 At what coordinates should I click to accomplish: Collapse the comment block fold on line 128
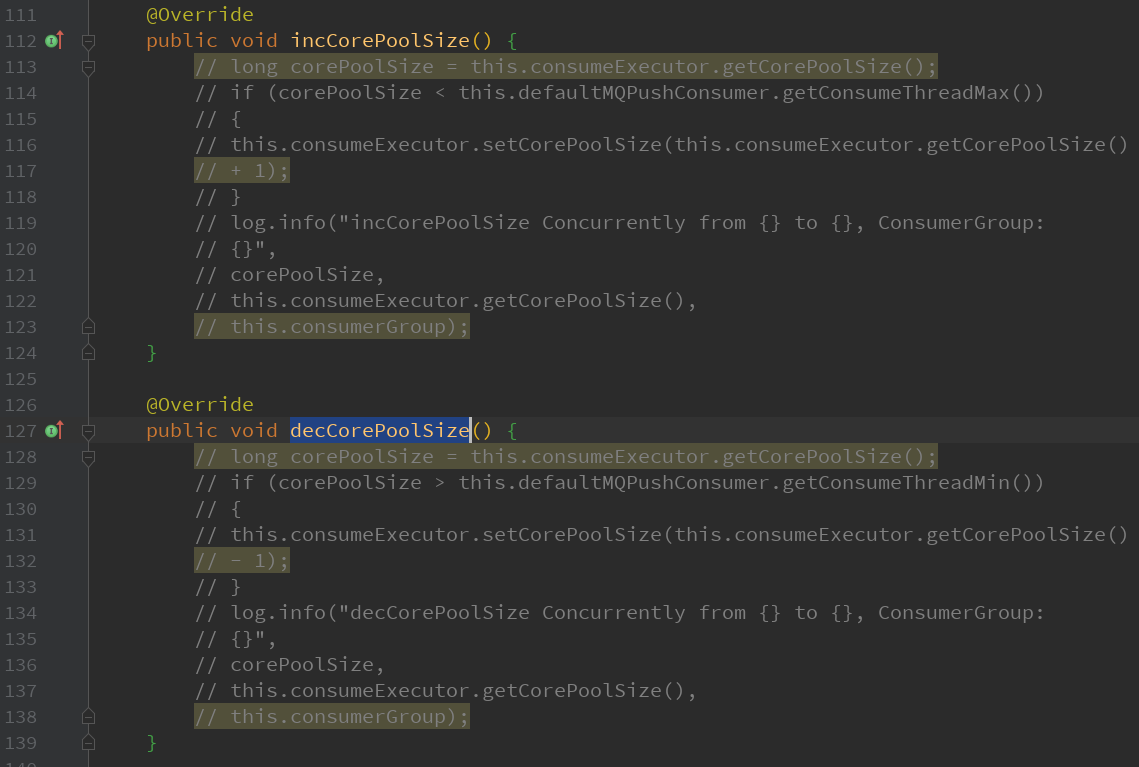tap(89, 458)
